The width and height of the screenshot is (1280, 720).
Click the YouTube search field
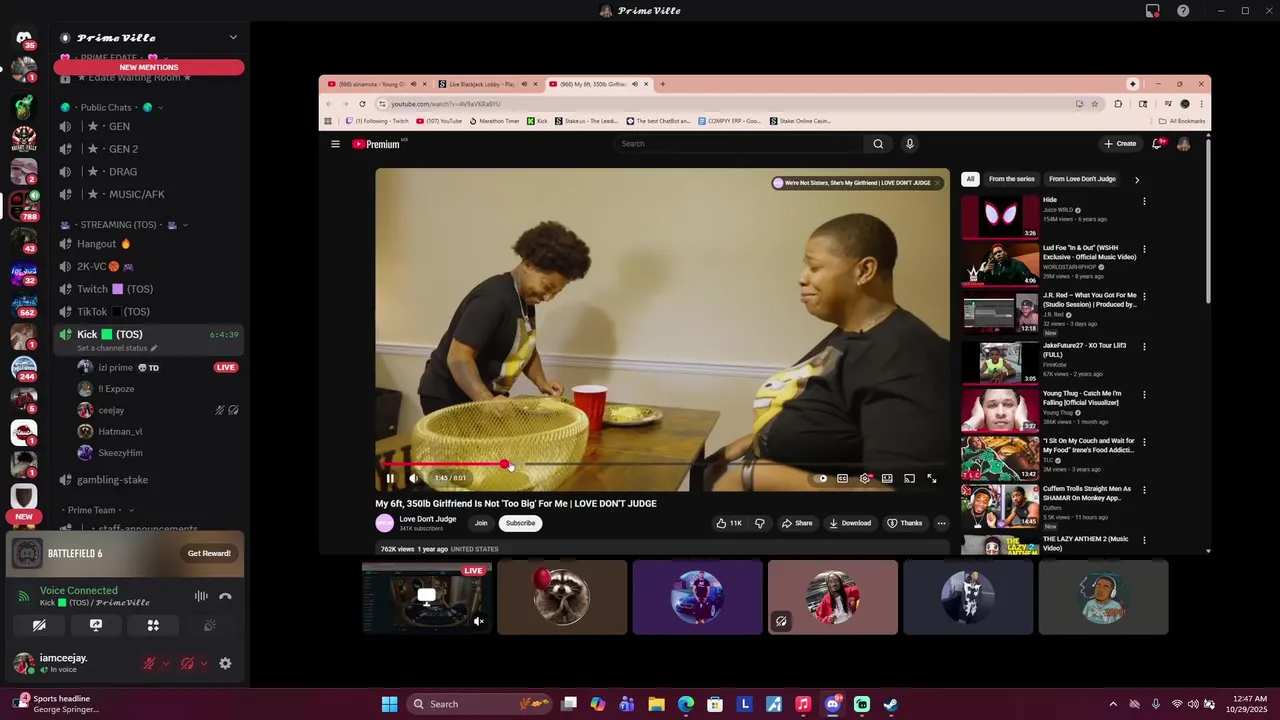point(738,144)
